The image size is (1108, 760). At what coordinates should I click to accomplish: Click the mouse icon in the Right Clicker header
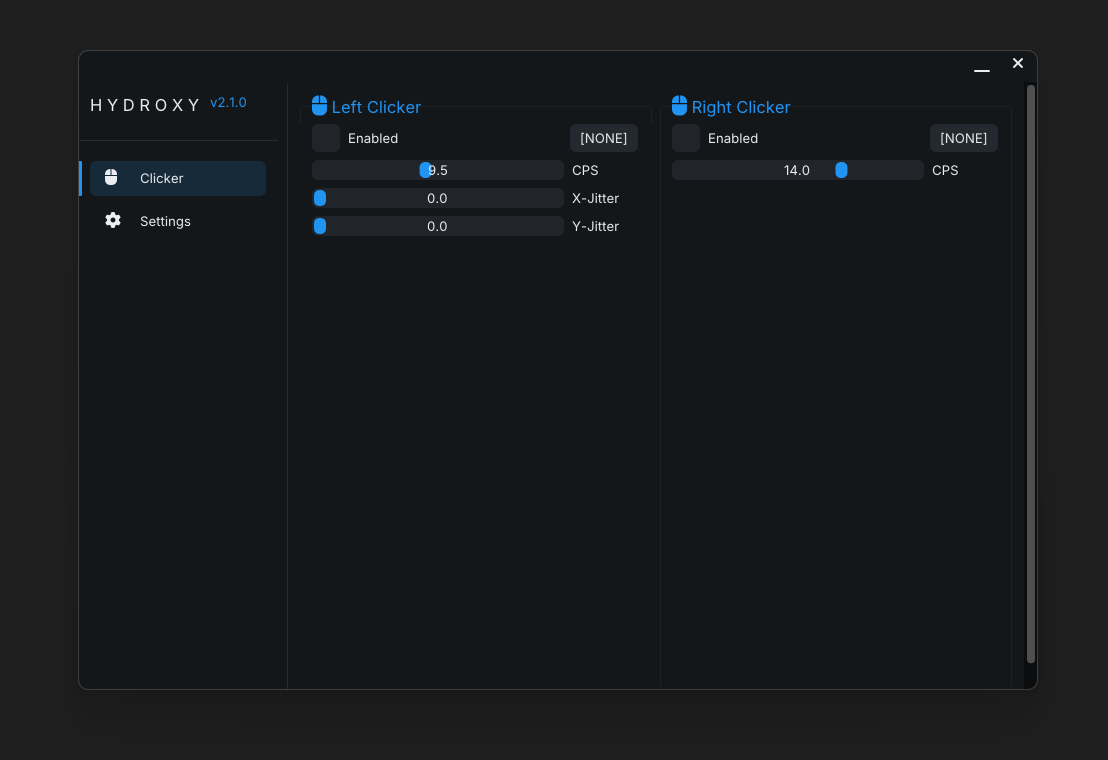pyautogui.click(x=680, y=104)
